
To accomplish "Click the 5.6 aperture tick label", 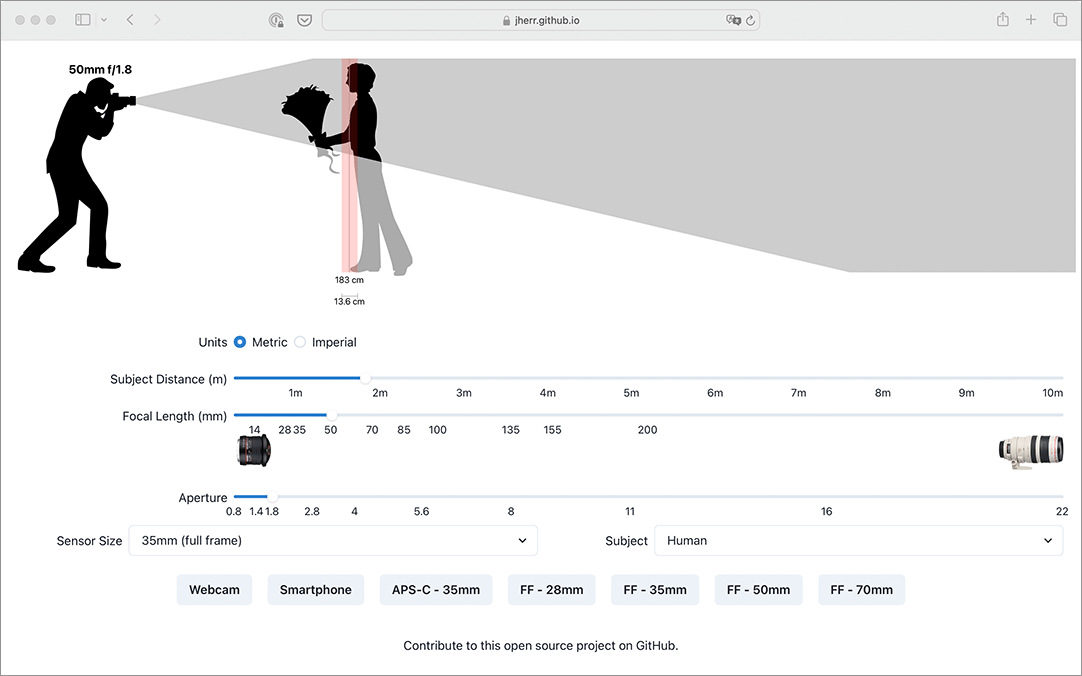I will pos(422,512).
